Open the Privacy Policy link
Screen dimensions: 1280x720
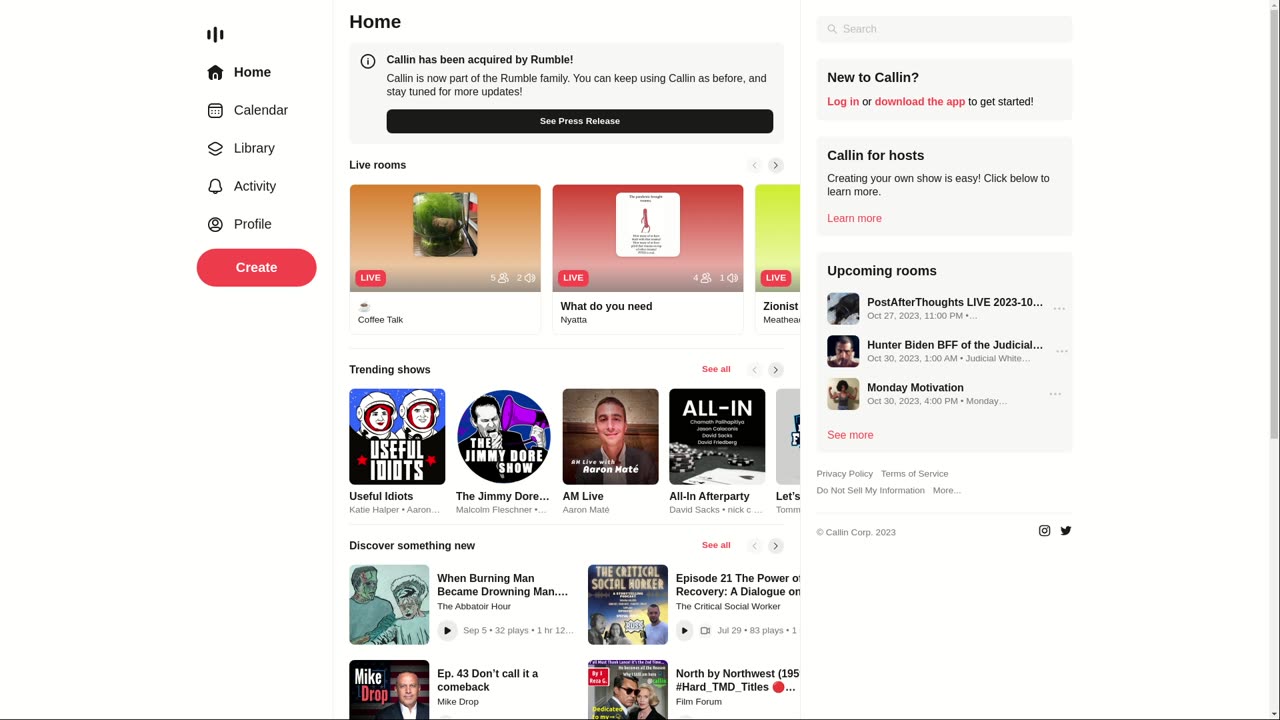click(x=844, y=474)
